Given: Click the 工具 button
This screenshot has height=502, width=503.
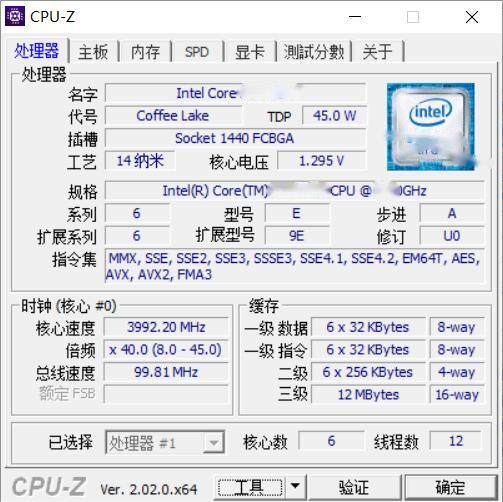Looking at the screenshot, I should click(250, 487).
